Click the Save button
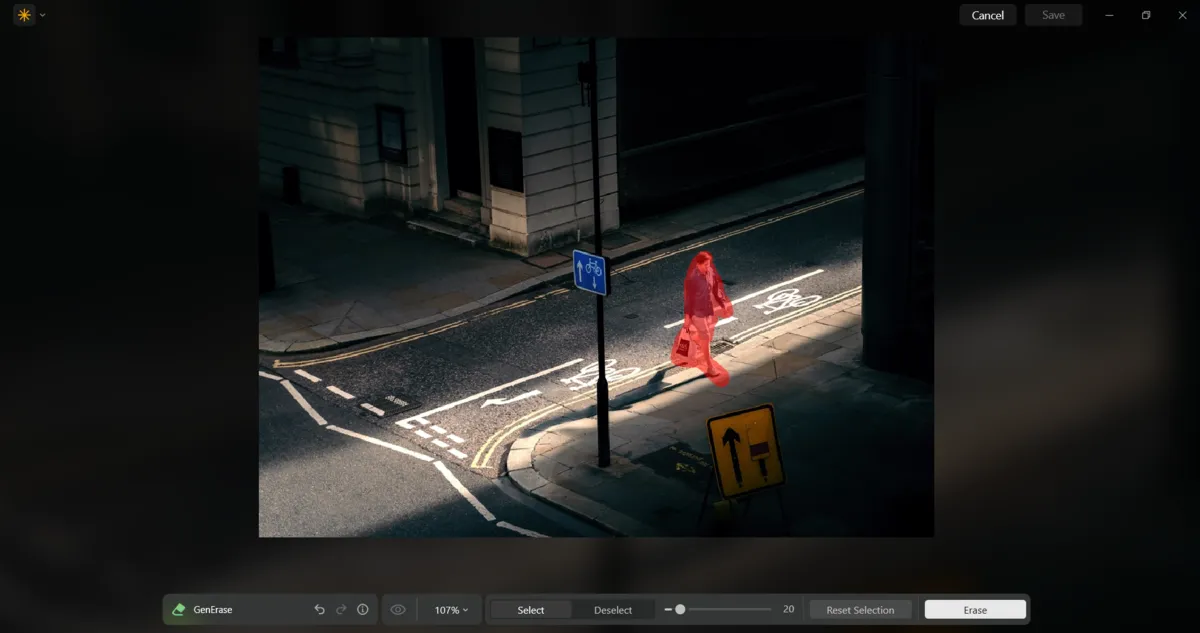1200x633 pixels. 1053,14
